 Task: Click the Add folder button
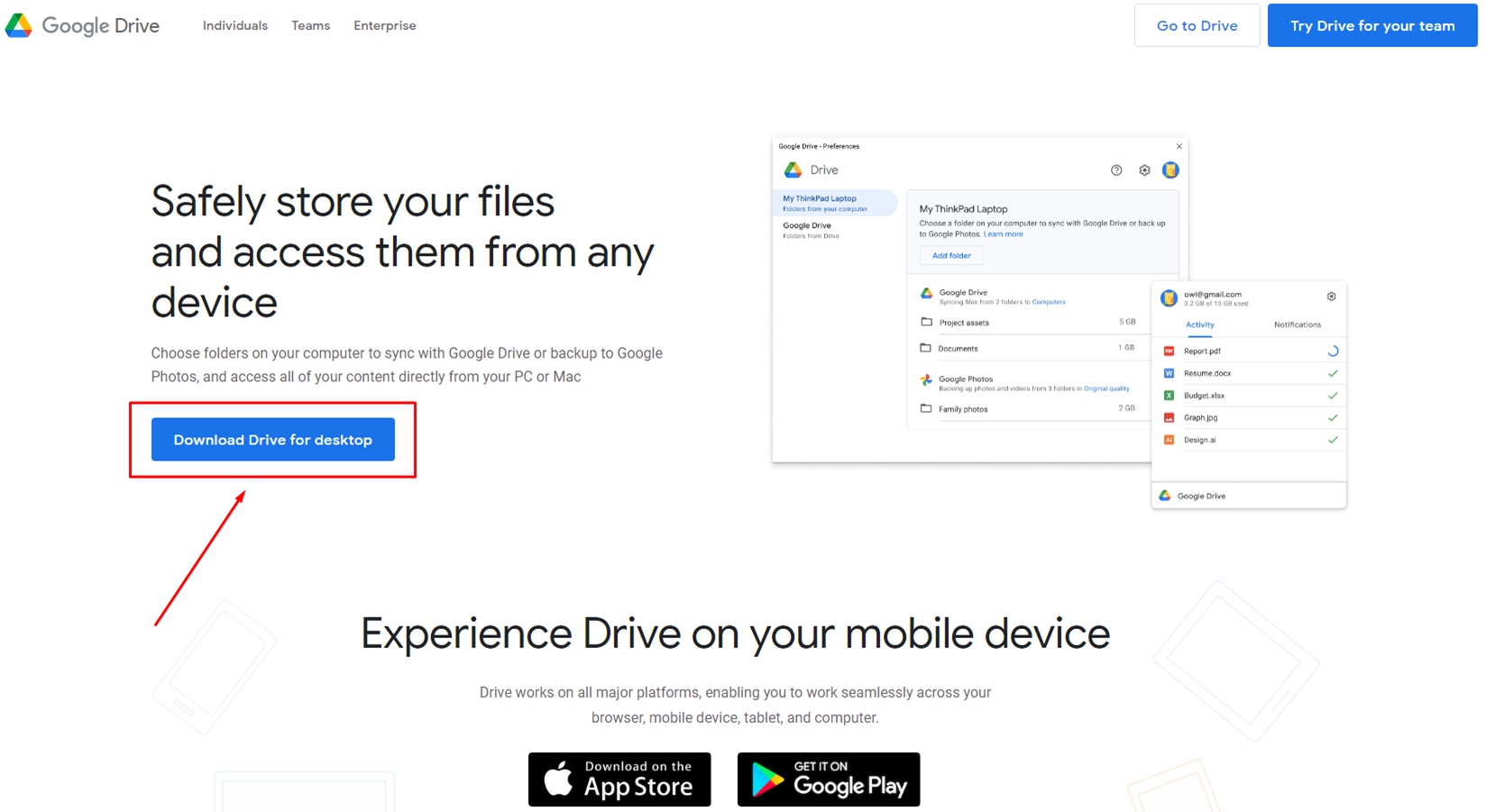pyautogui.click(x=951, y=256)
